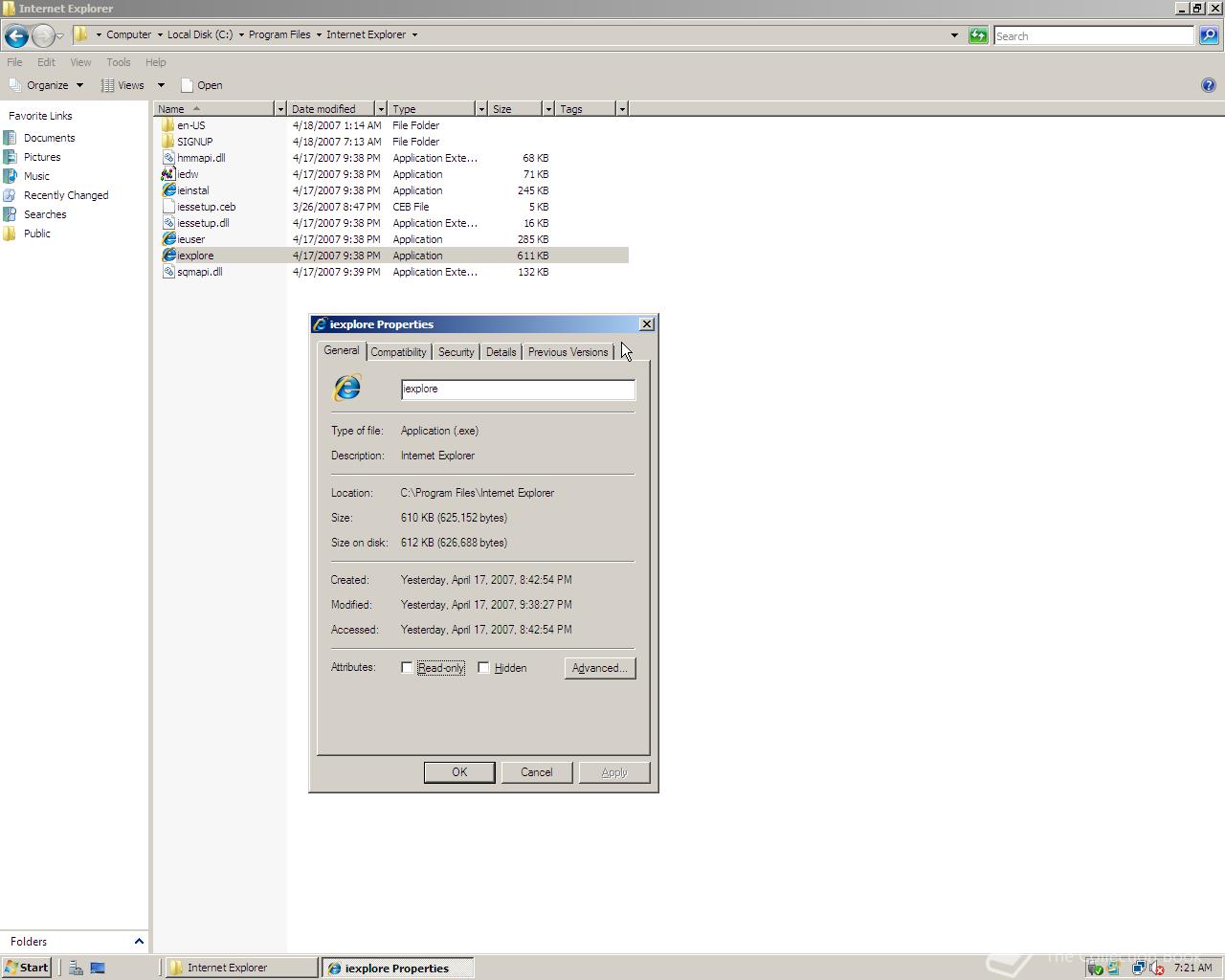The height and width of the screenshot is (980, 1225).
Task: Select the General tab
Action: pyautogui.click(x=342, y=350)
